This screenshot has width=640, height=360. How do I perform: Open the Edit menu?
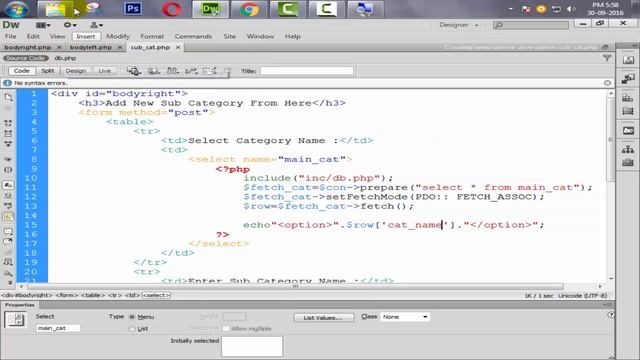click(33, 36)
